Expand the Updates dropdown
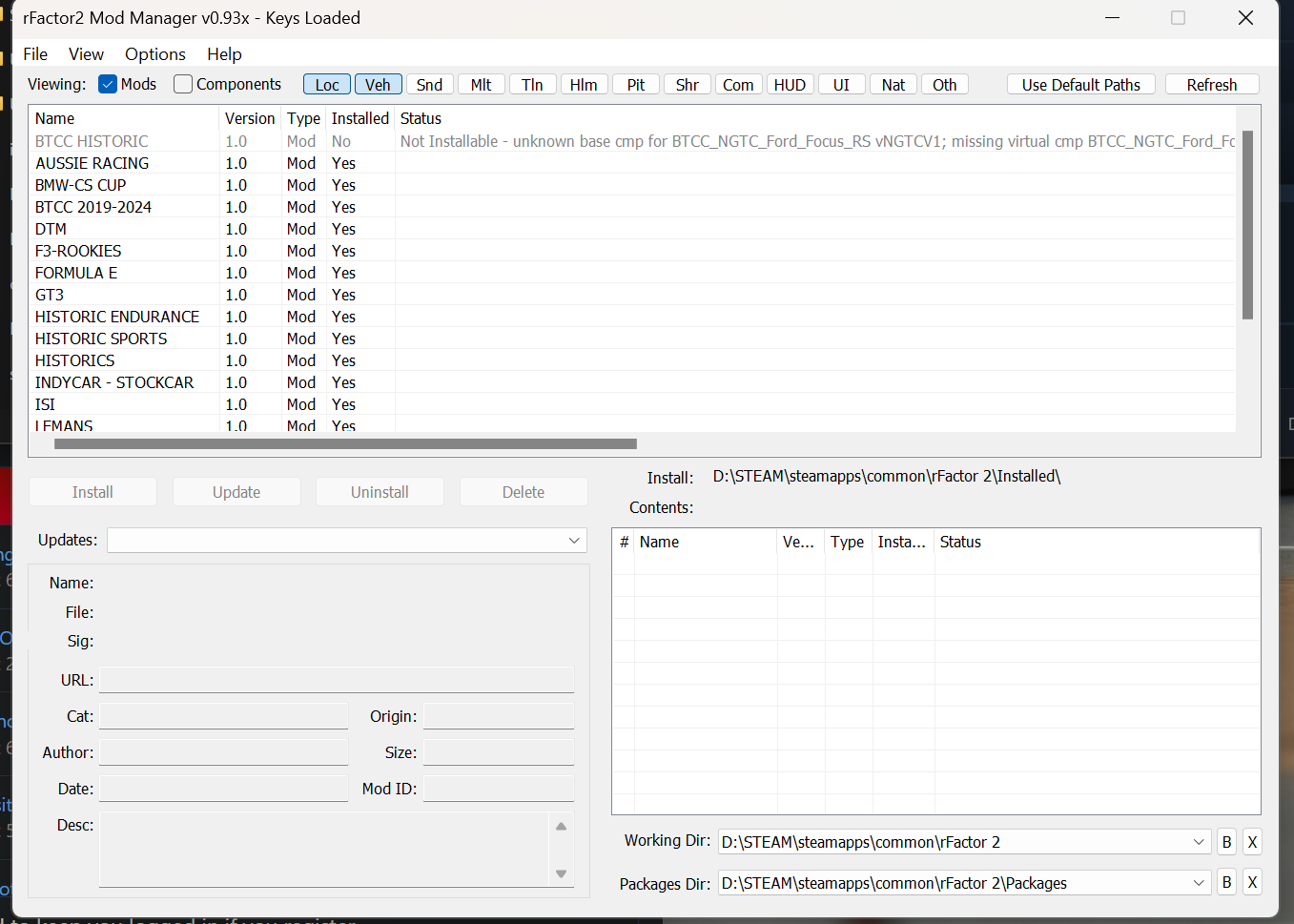 [x=347, y=540]
